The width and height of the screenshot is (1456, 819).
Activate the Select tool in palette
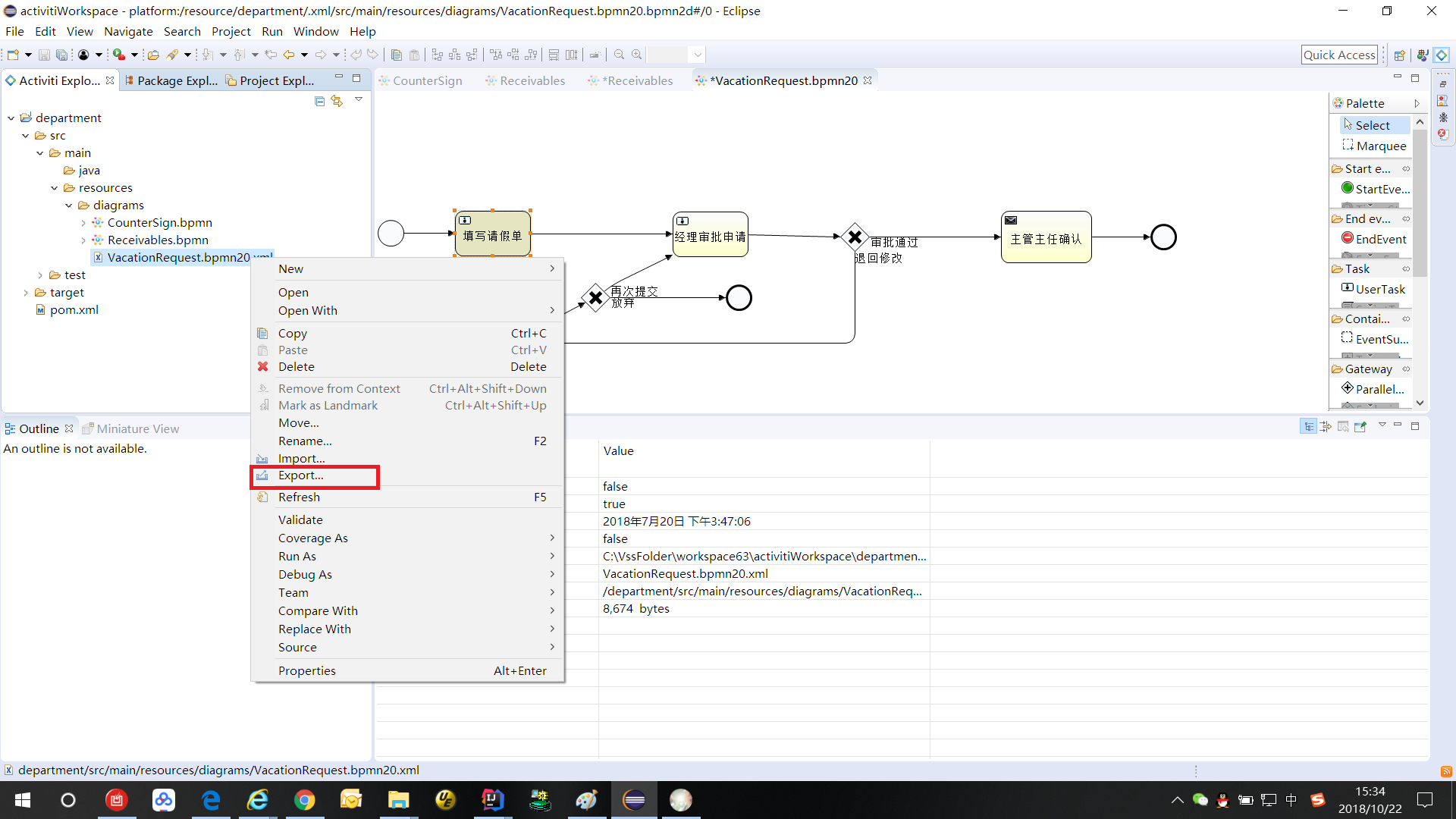[1374, 125]
